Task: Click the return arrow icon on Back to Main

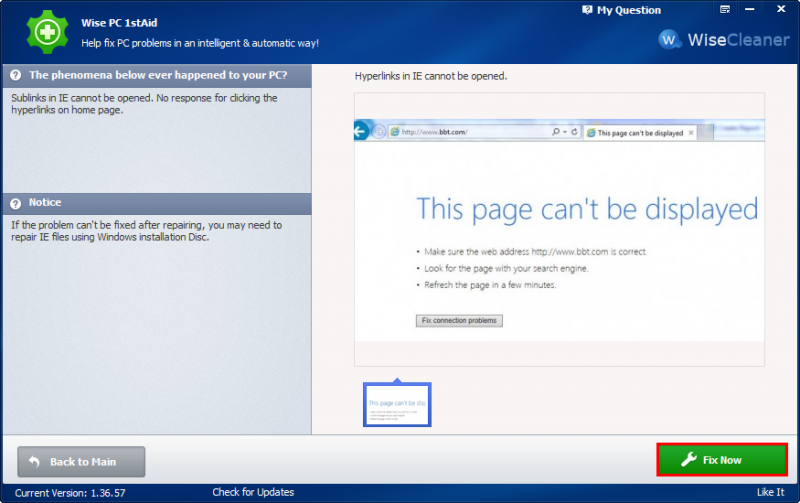Action: click(x=34, y=462)
